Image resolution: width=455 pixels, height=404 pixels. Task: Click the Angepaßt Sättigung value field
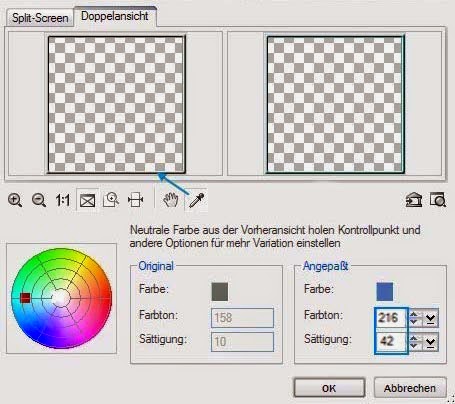[x=391, y=341]
